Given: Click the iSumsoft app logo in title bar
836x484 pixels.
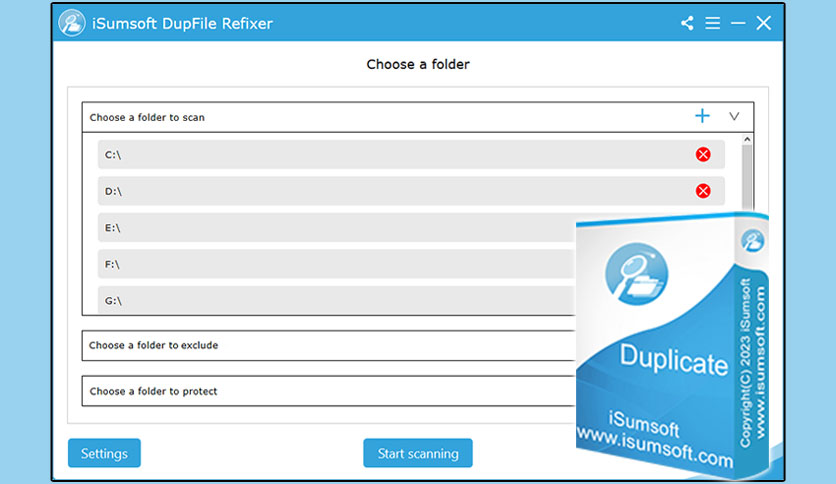Looking at the screenshot, I should coord(72,23).
